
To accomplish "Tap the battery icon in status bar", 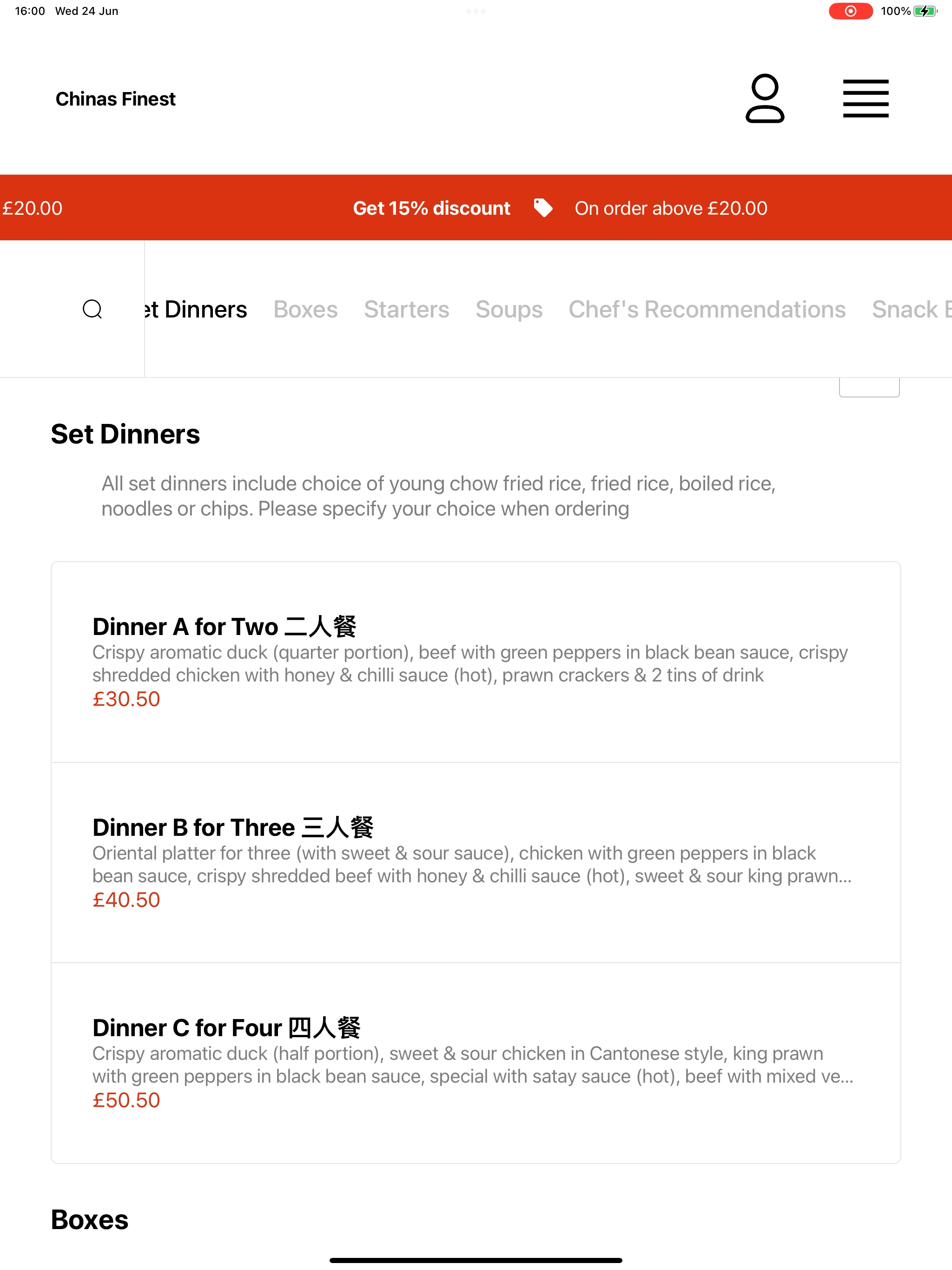I will coord(925,11).
